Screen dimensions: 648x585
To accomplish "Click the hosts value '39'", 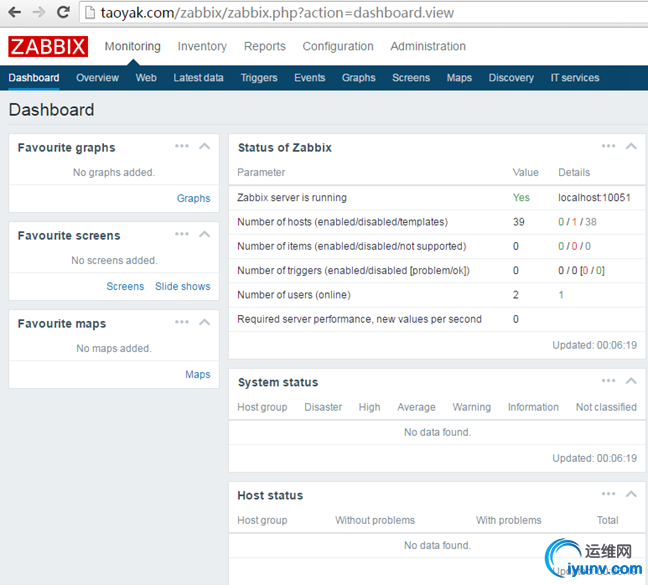I will [519, 222].
